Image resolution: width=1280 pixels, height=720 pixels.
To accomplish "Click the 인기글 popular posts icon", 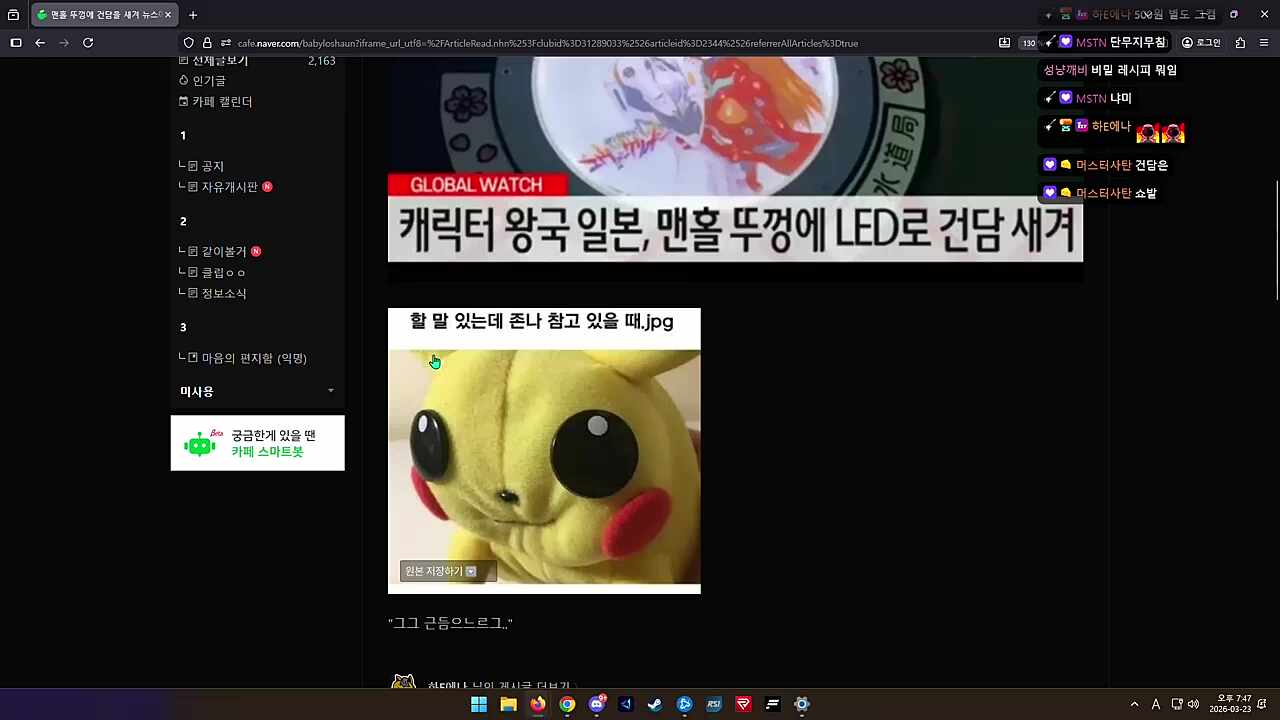I will (184, 80).
